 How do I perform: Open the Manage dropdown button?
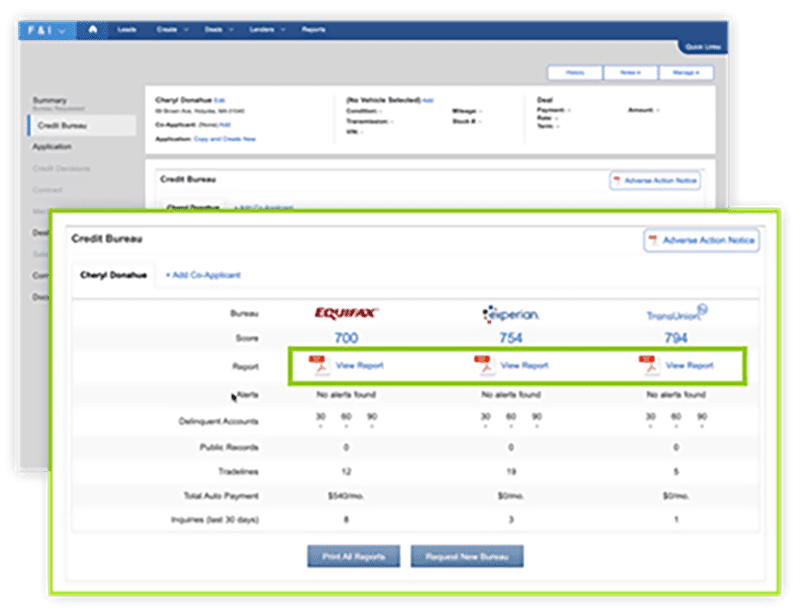(686, 73)
